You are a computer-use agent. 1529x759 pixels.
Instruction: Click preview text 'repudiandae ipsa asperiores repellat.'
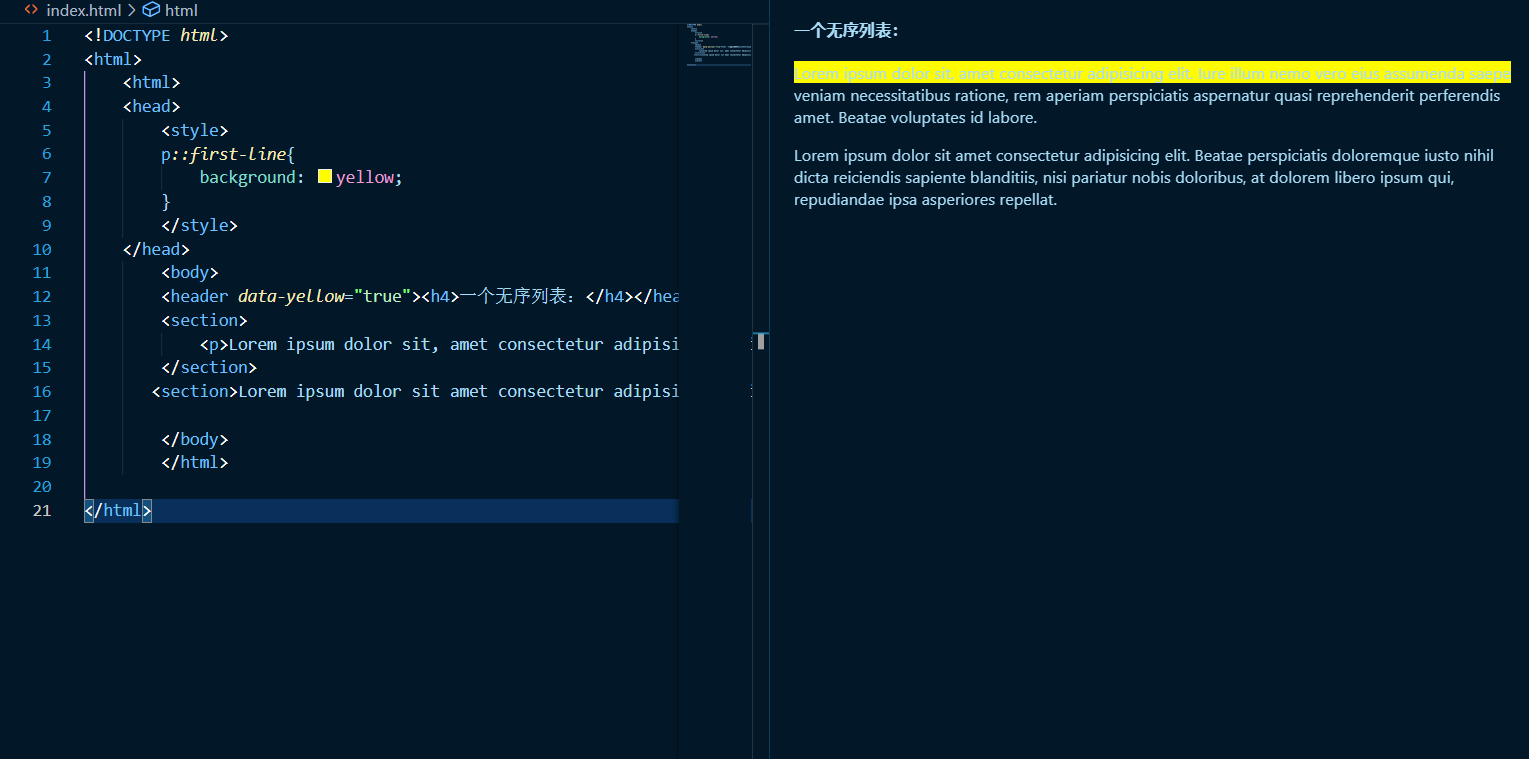[x=926, y=200]
